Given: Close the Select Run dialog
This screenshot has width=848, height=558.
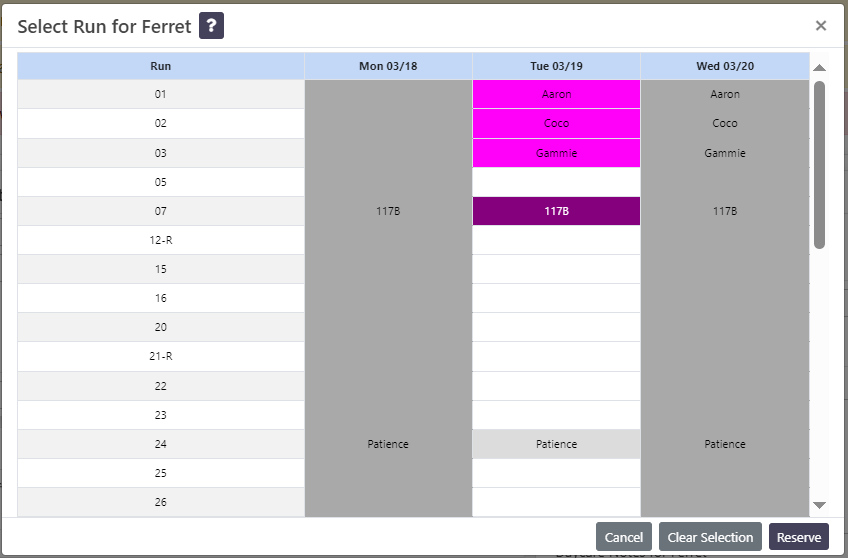Looking at the screenshot, I should coord(820,26).
